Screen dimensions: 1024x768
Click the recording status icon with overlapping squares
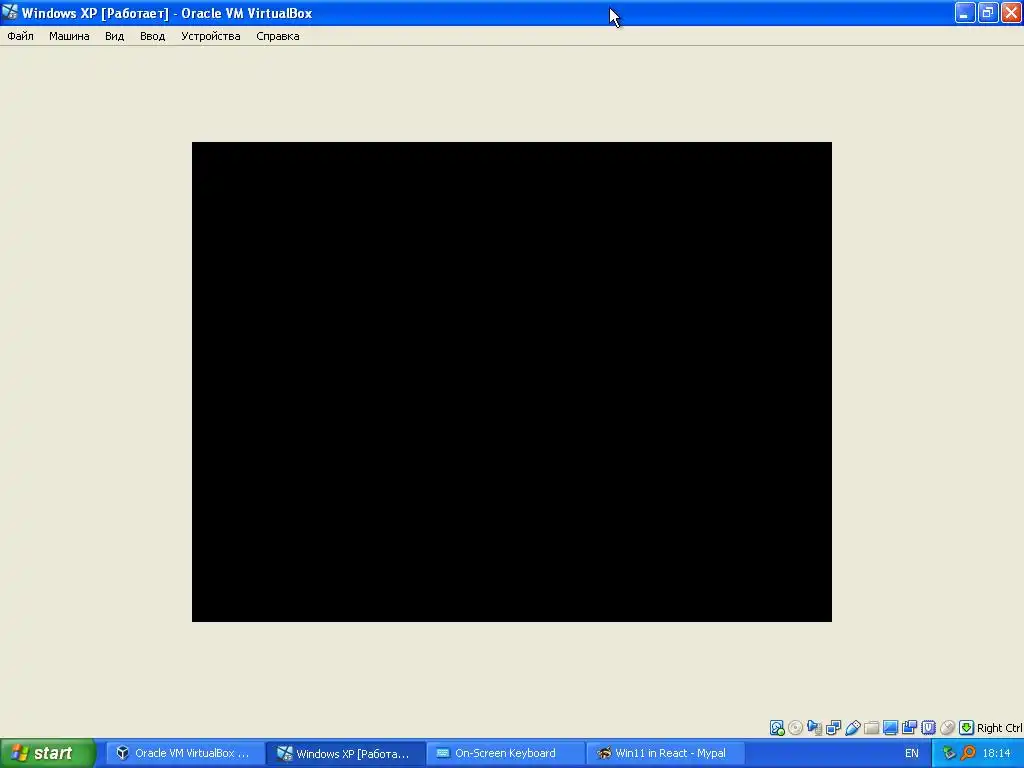click(x=909, y=728)
